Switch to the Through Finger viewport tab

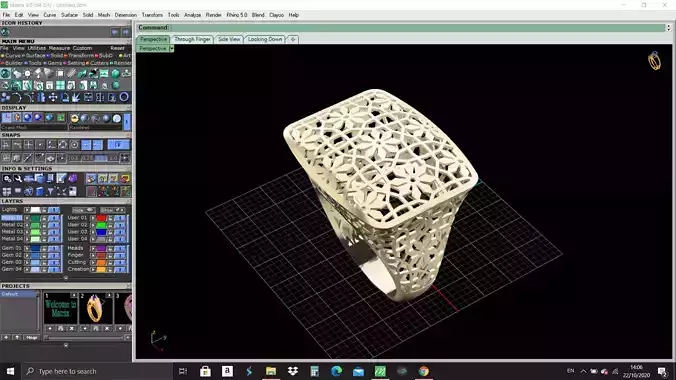pos(192,39)
